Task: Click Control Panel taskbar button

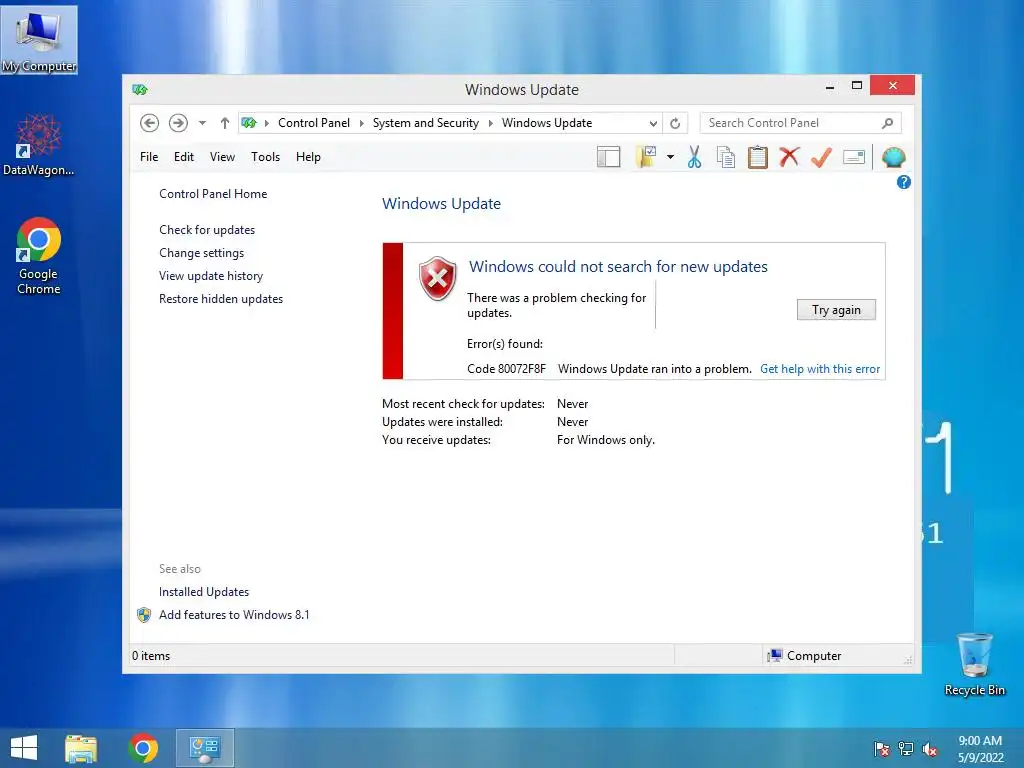Action: (205, 748)
